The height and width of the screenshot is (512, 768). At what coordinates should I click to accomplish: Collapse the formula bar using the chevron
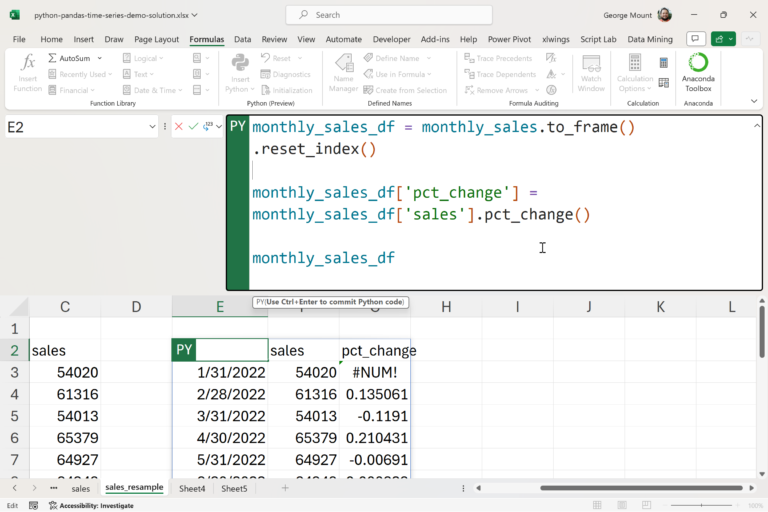[756, 127]
